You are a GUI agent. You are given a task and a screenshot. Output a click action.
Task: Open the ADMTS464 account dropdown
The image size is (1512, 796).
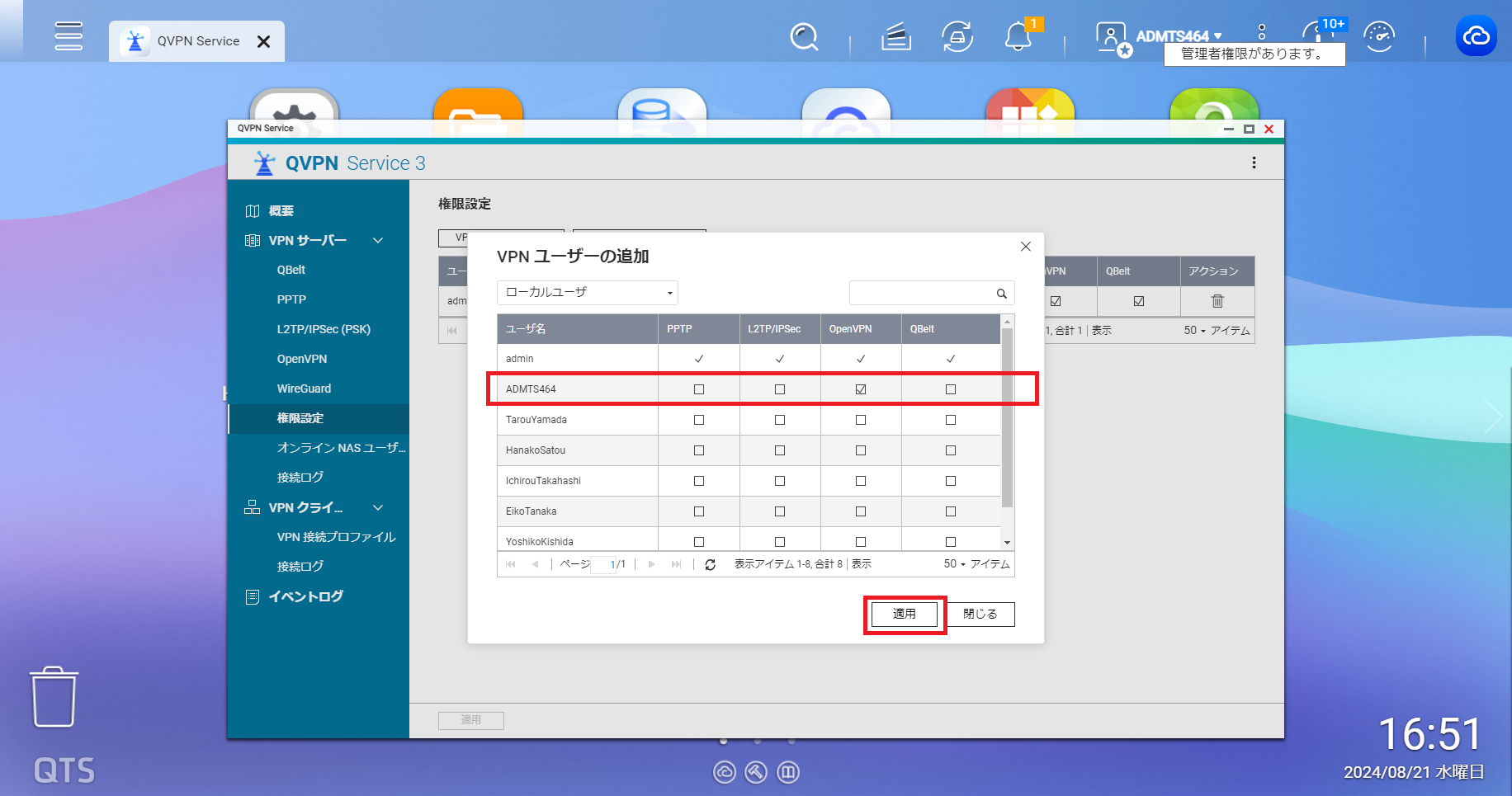(1179, 35)
